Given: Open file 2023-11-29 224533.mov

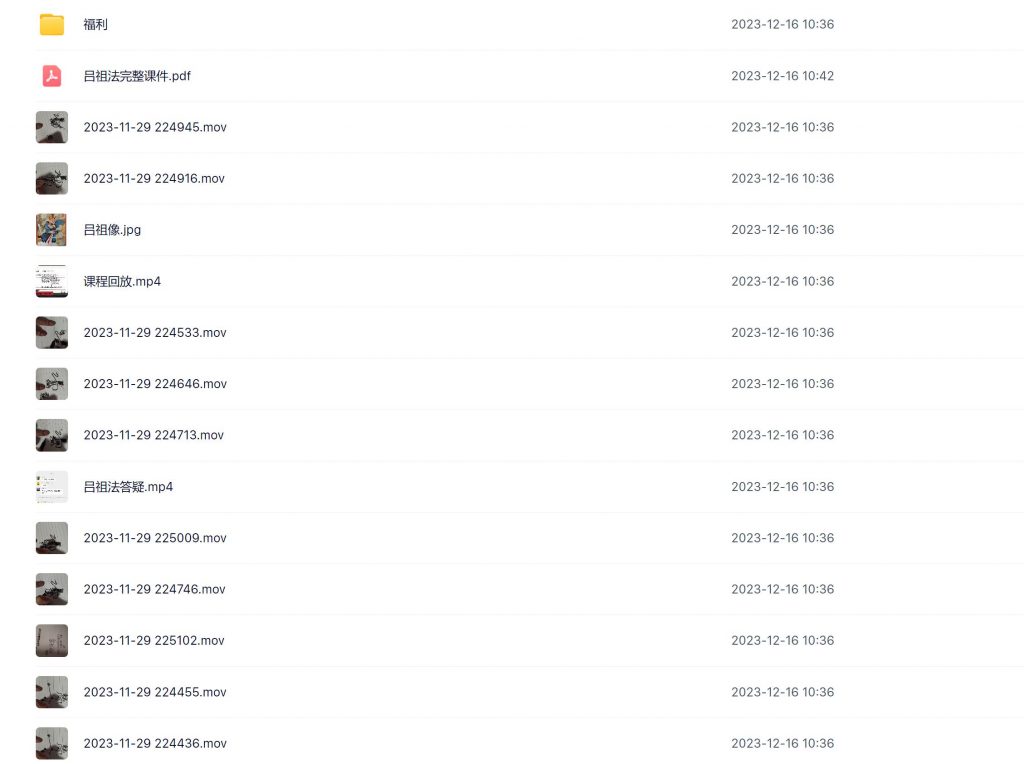Looking at the screenshot, I should pyautogui.click(x=155, y=333).
